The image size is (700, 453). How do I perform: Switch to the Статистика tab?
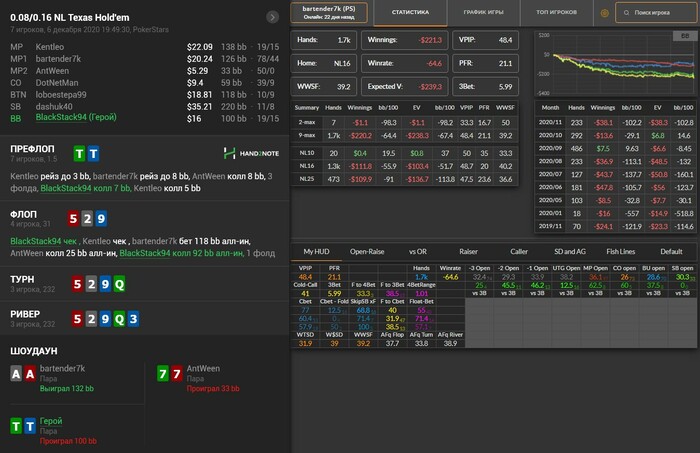click(x=410, y=12)
